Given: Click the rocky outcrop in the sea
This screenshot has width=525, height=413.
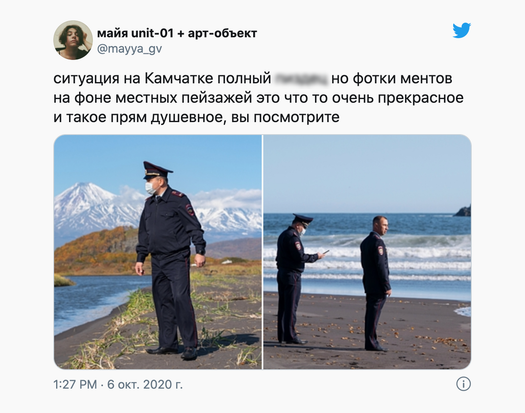Looking at the screenshot, I should pos(463,211).
